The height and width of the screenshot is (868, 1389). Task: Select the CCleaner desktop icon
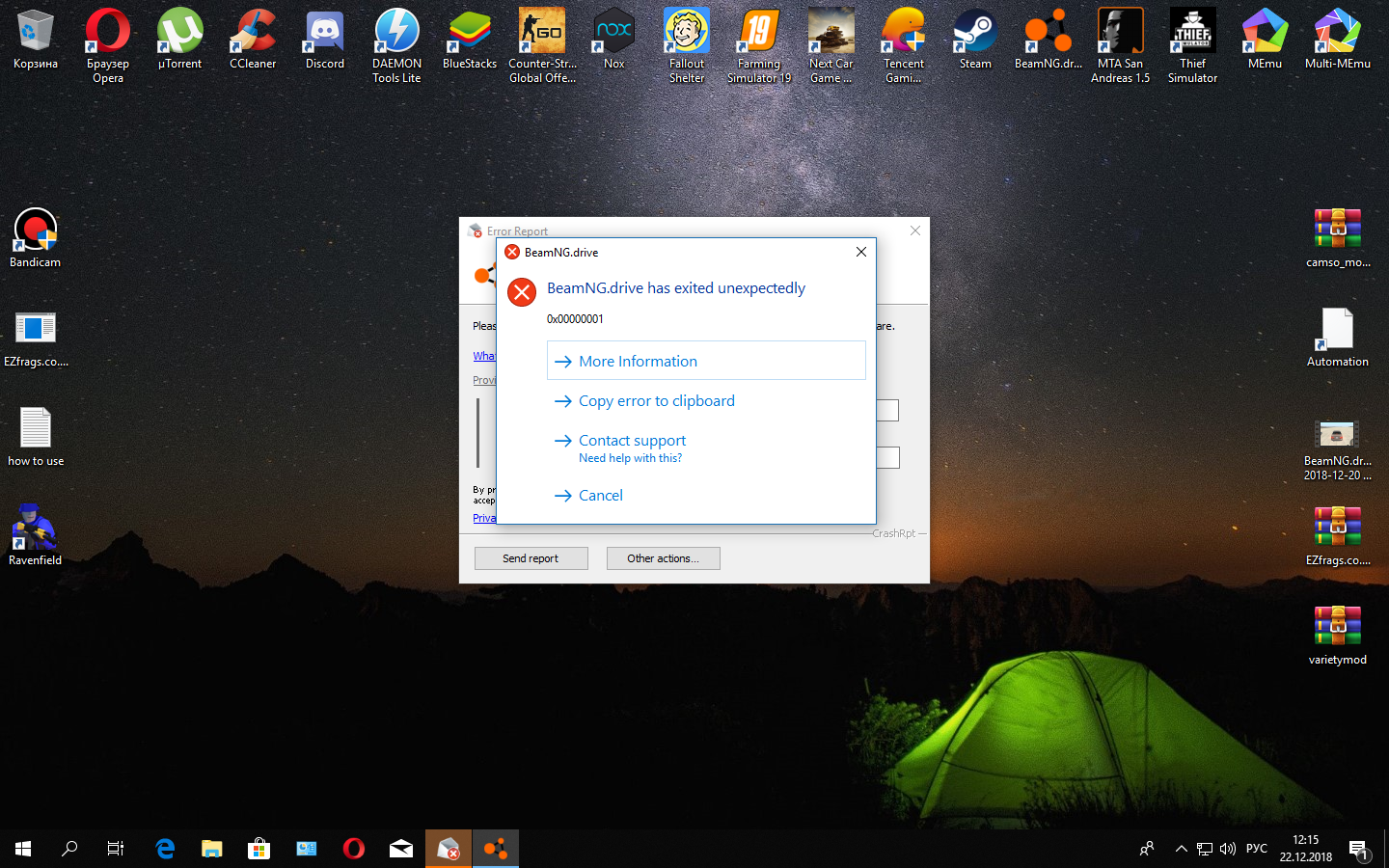[x=253, y=41]
